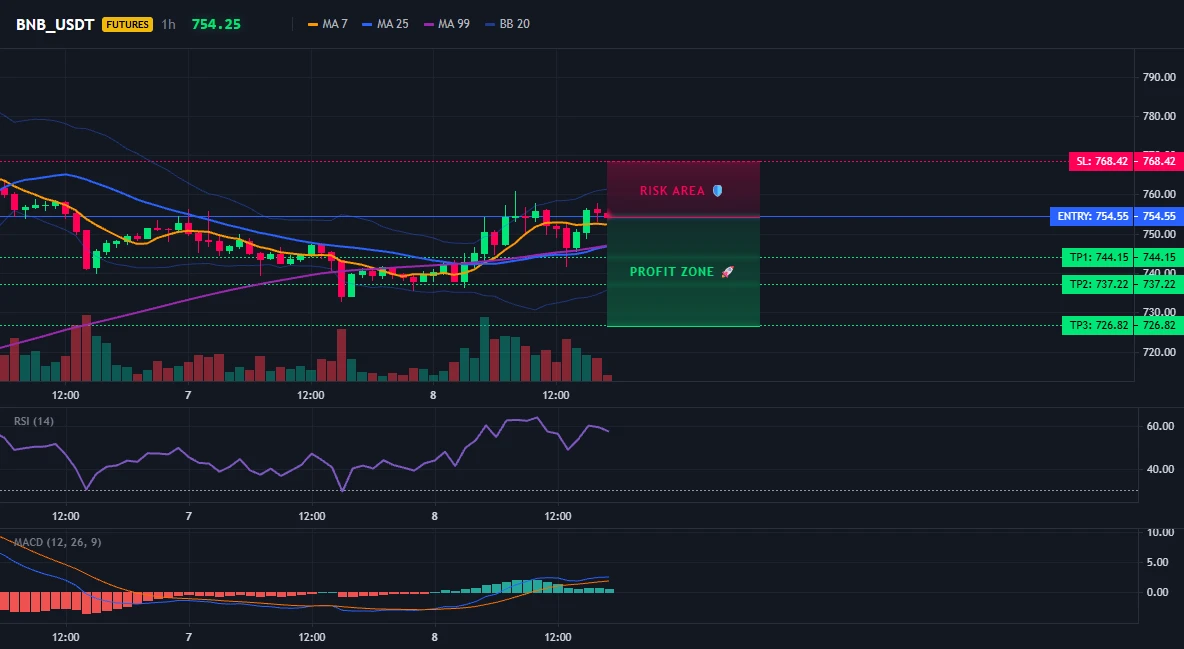Click the 0.00 MACD axis tick

pos(1158,592)
